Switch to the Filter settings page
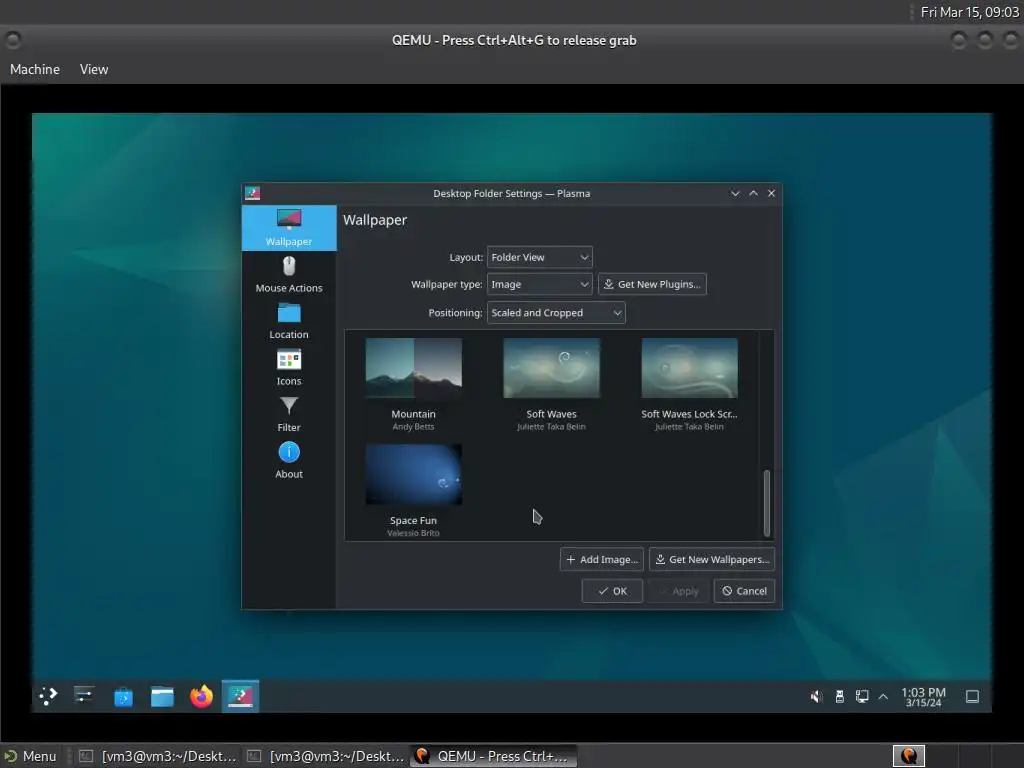 289,413
